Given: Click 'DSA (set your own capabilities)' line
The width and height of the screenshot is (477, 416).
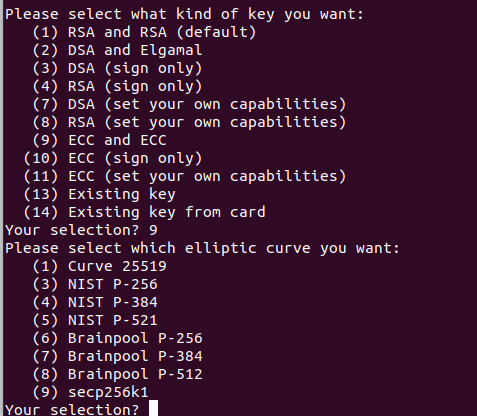Looking at the screenshot, I should click(x=189, y=104).
